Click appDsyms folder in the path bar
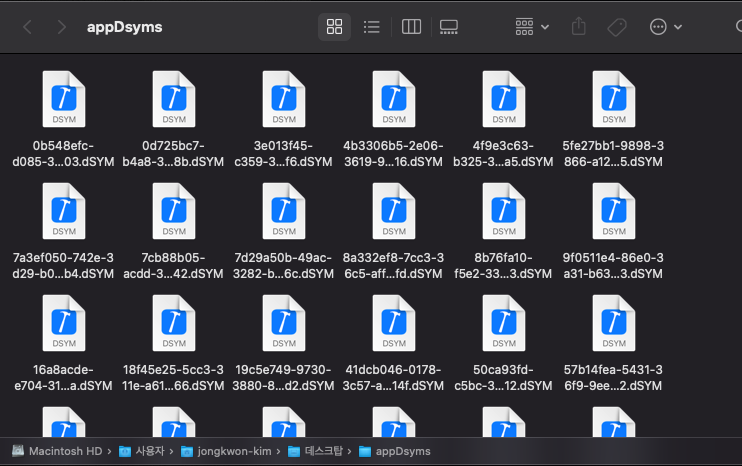 tap(395, 451)
